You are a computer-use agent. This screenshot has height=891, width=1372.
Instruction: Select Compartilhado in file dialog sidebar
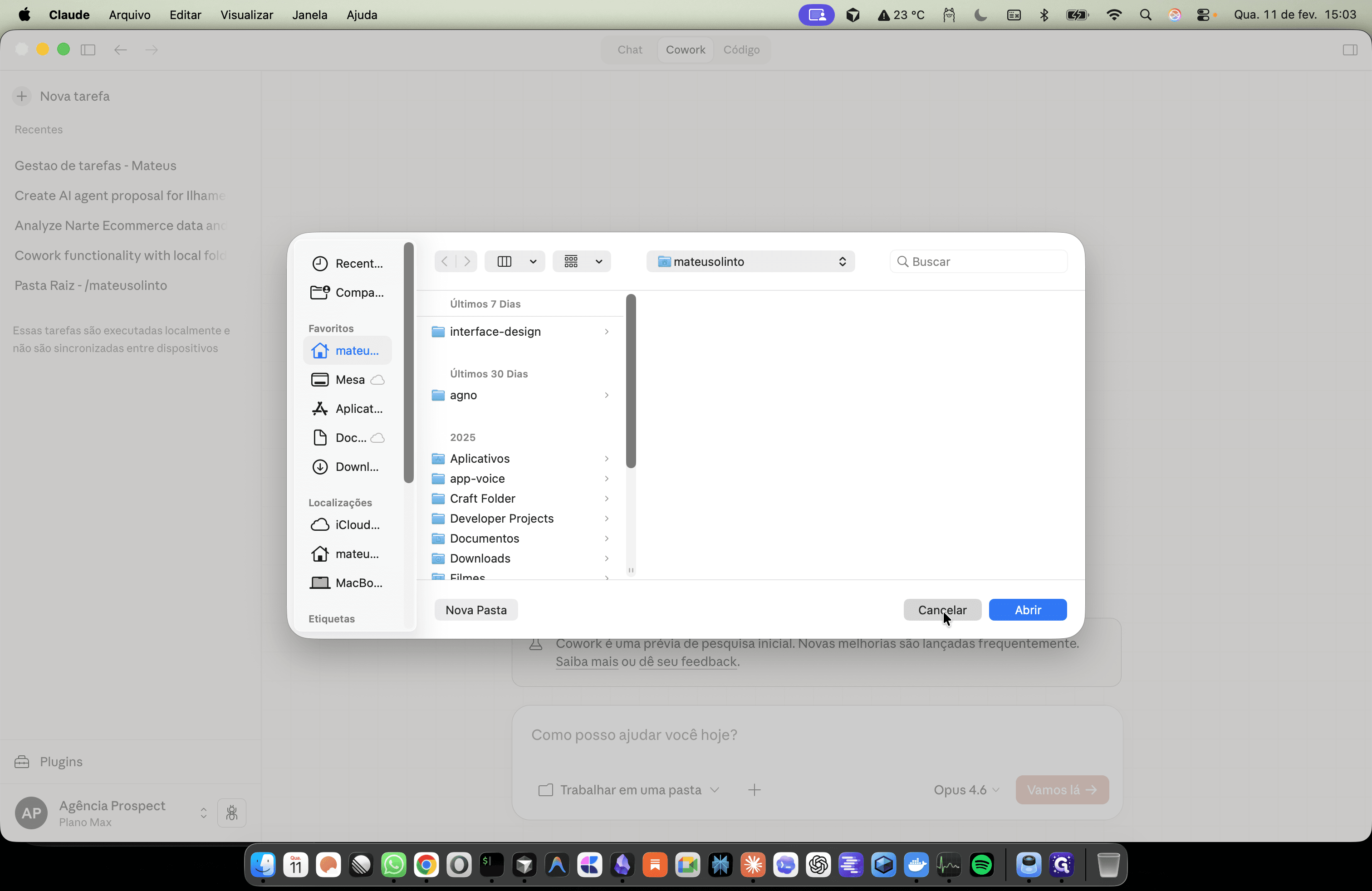click(x=347, y=292)
